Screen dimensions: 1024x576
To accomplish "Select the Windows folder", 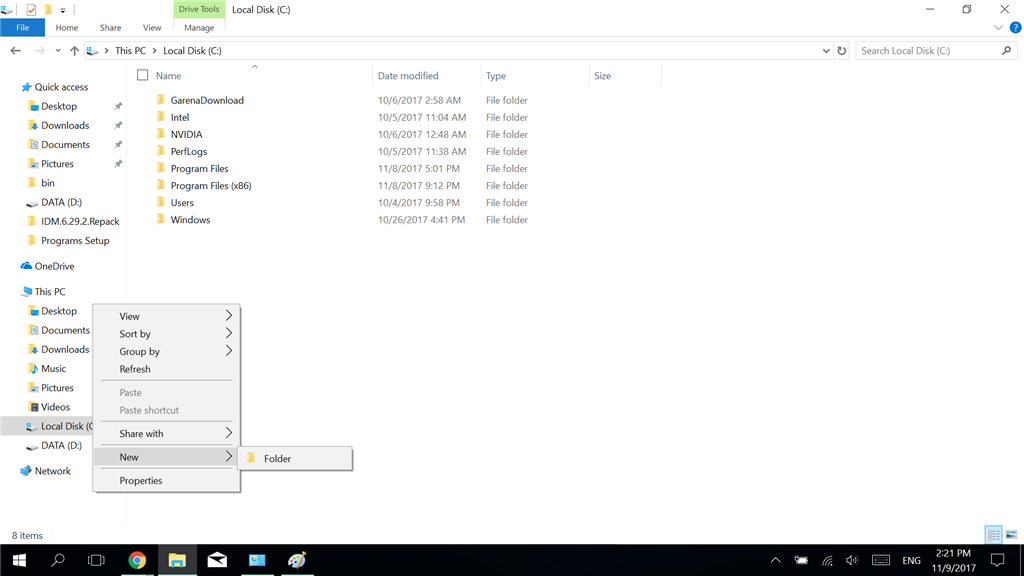I will [190, 219].
